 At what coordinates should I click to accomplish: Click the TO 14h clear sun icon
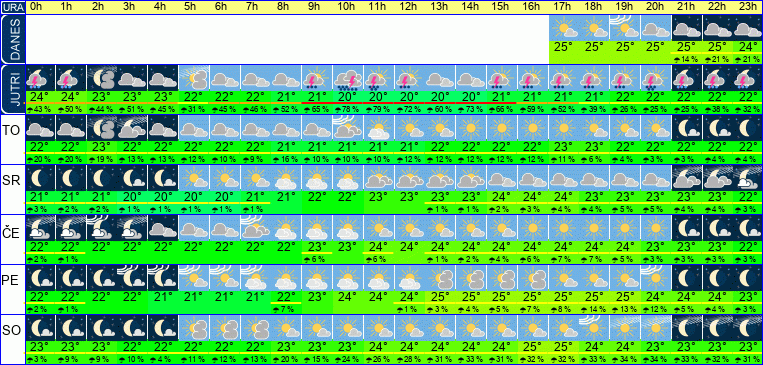(472, 128)
